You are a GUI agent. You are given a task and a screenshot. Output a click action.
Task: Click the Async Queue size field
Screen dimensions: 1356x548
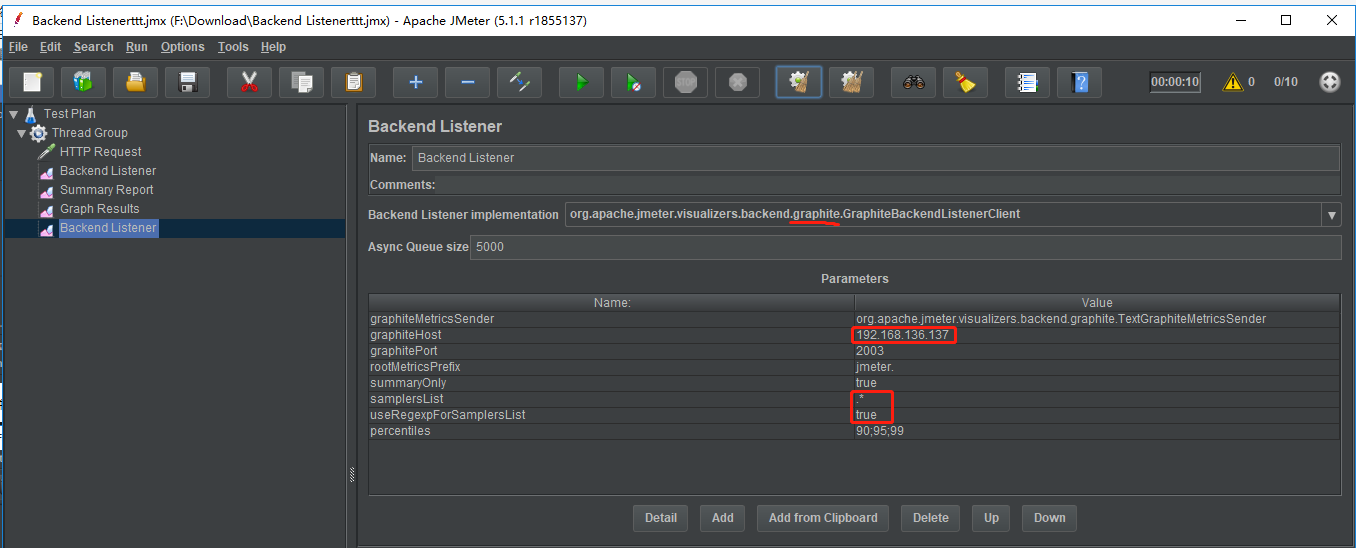pyautogui.click(x=906, y=247)
